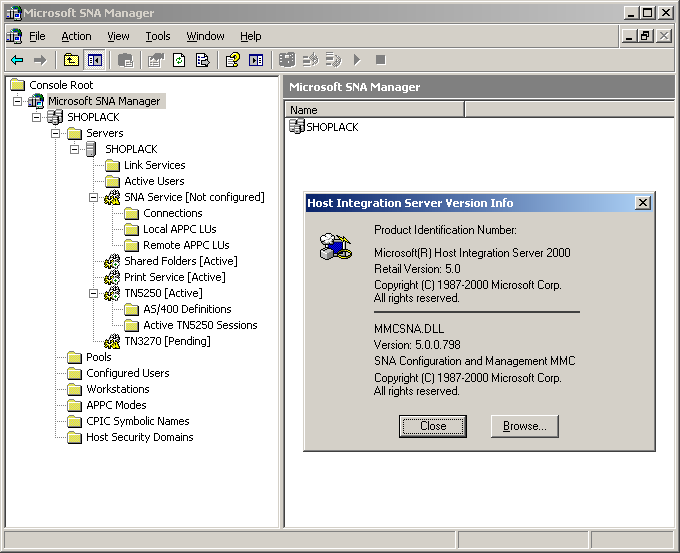Close the Version Info dialog with the X

[x=643, y=203]
